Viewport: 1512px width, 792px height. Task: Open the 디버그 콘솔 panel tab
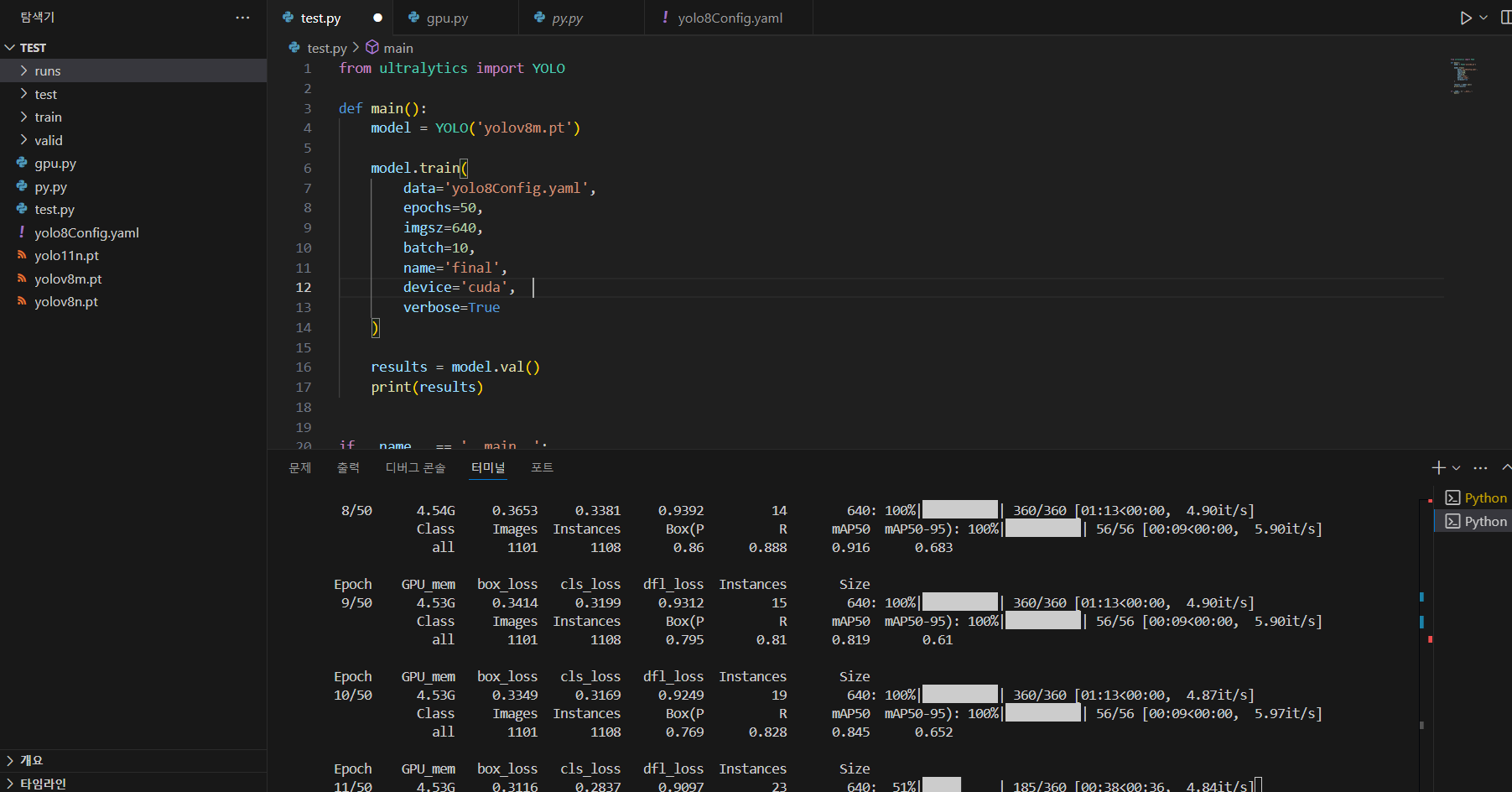415,467
